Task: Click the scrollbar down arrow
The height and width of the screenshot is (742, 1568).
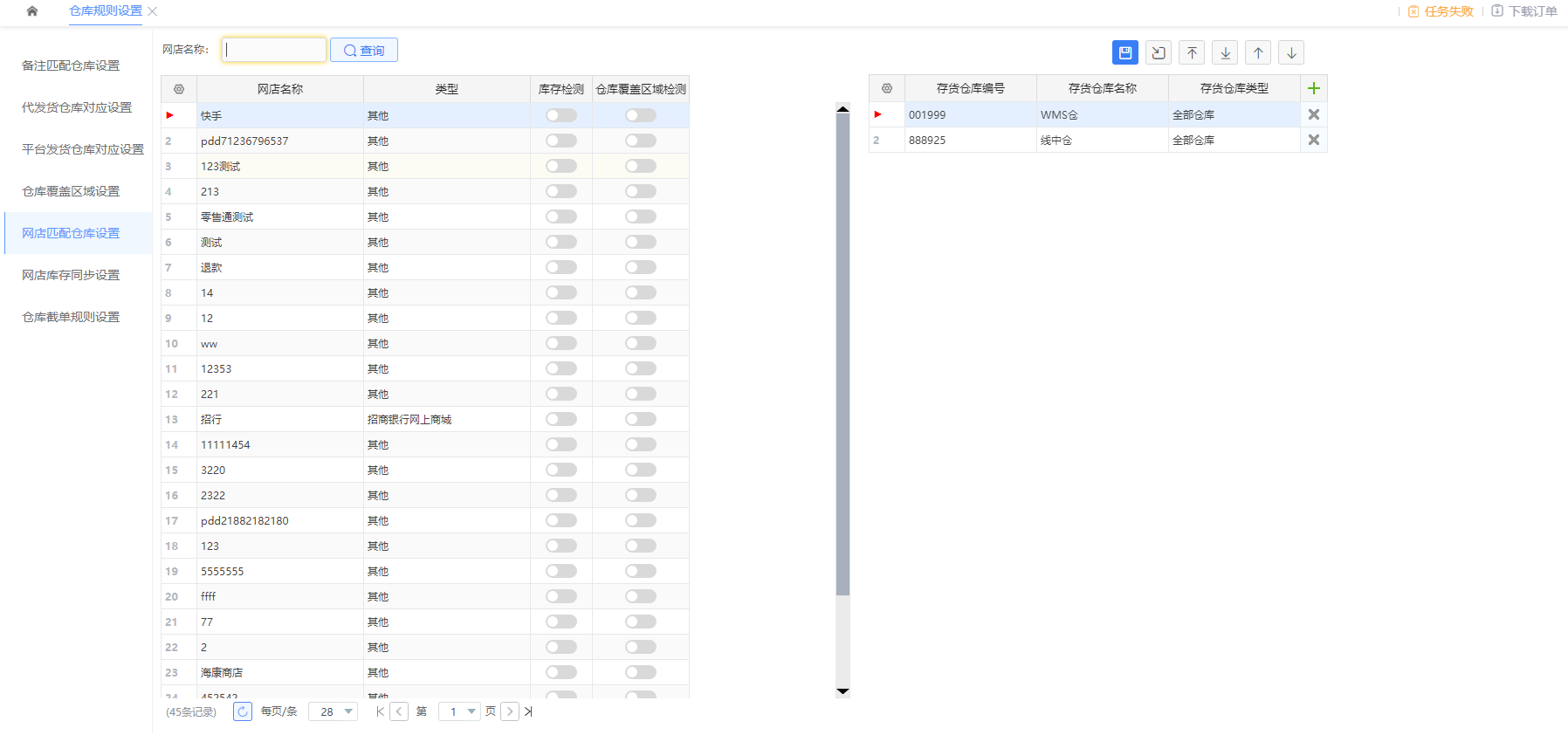Action: click(x=842, y=691)
